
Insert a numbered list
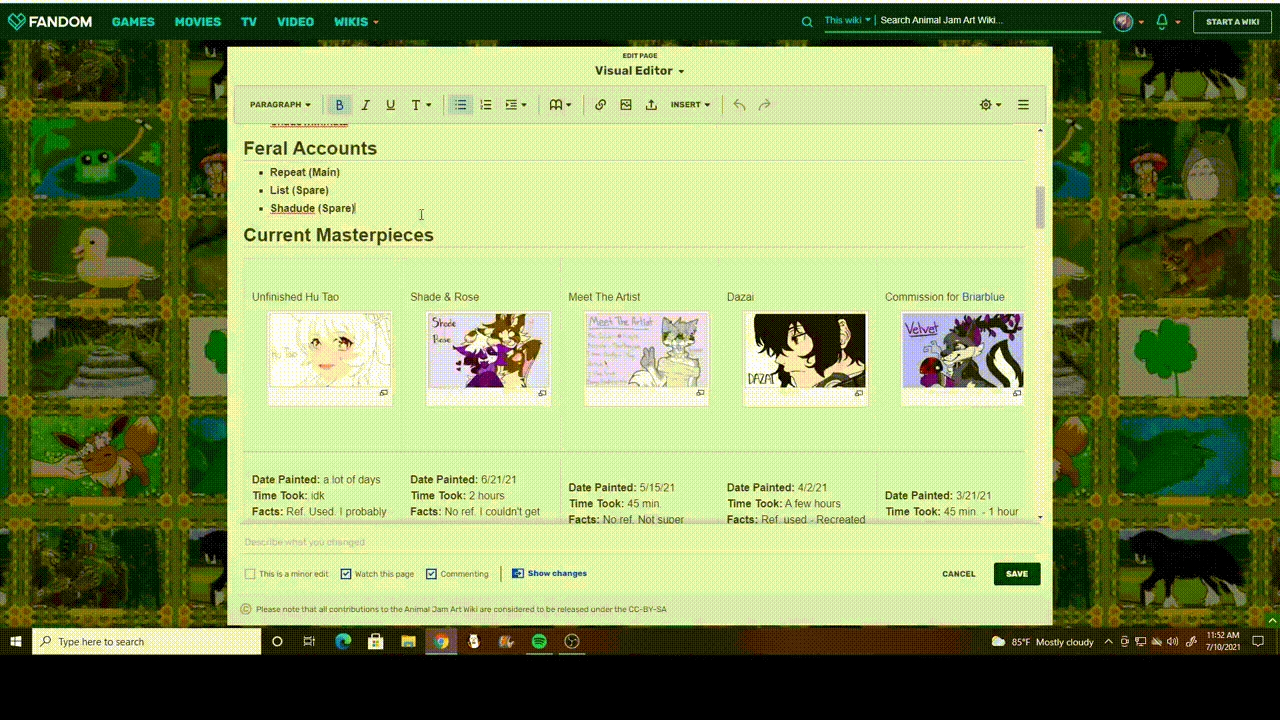coord(486,105)
